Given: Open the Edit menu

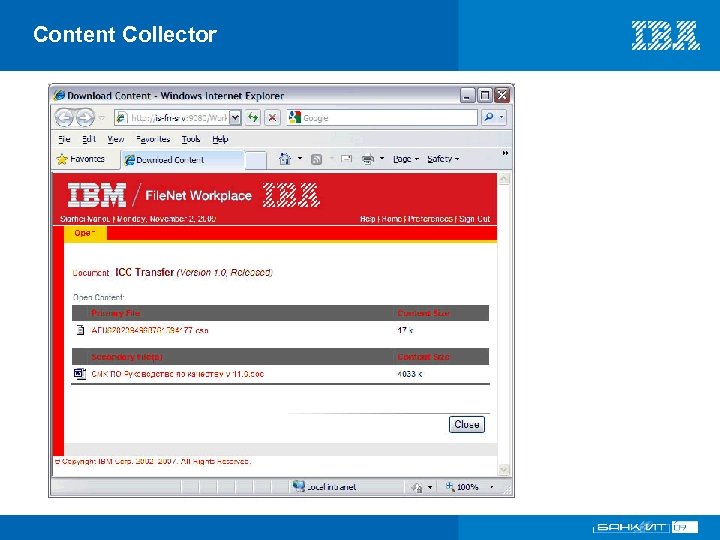Looking at the screenshot, I should (x=89, y=139).
